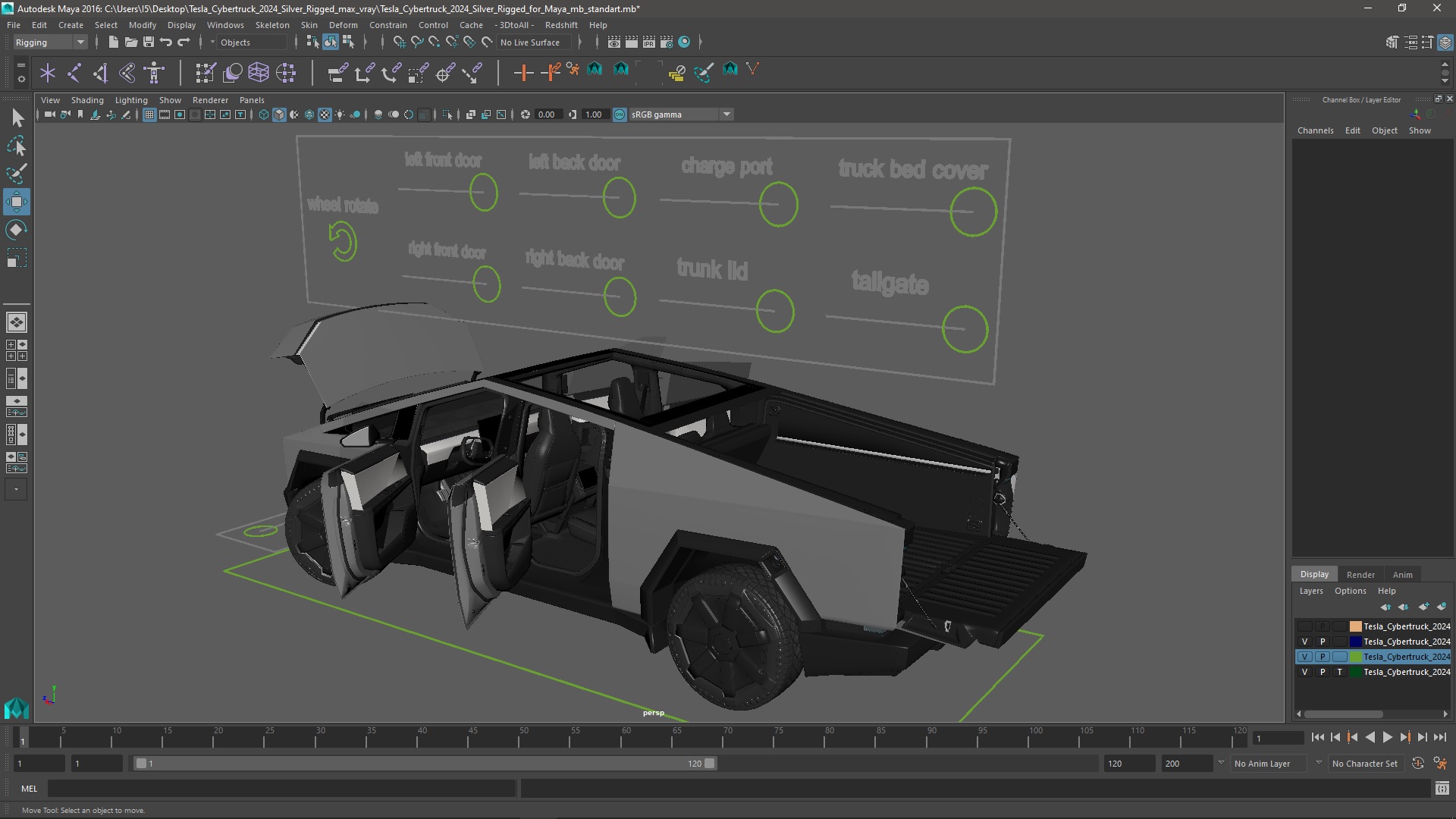Open the layer editor Options menu
The image size is (1456, 819).
(1350, 591)
